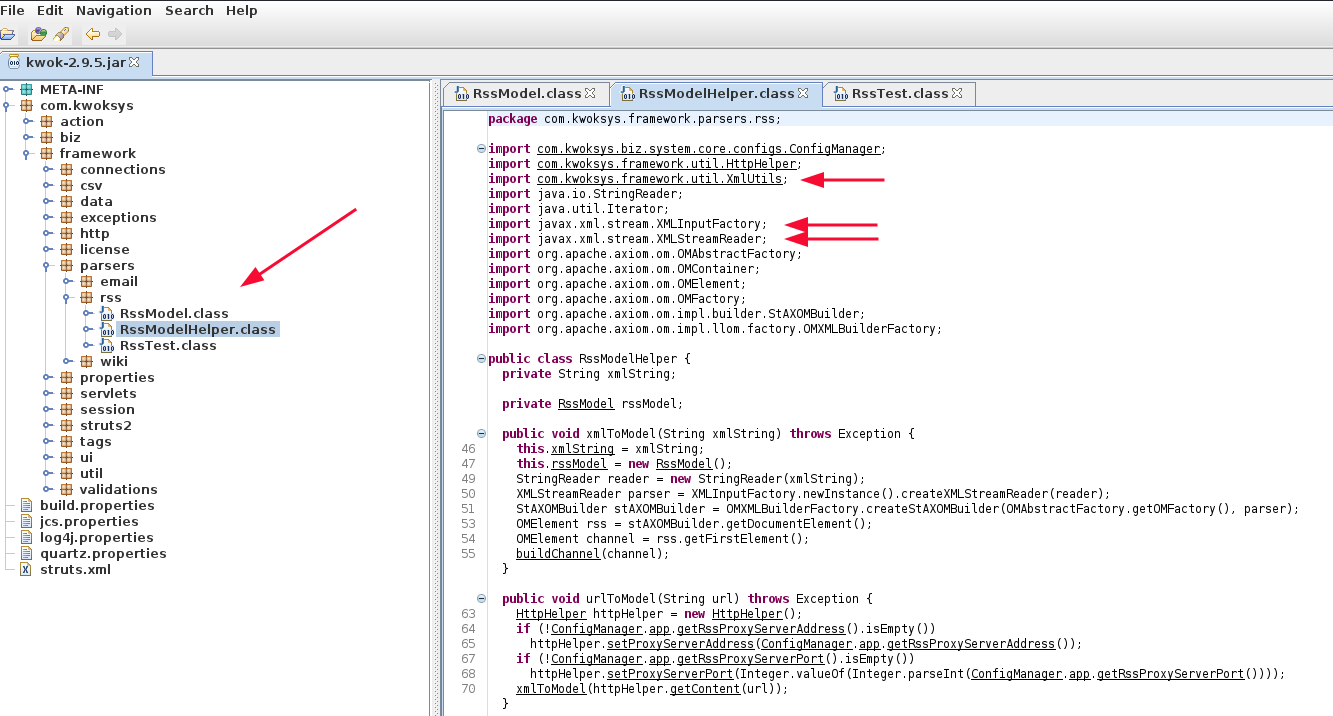Close the kwok-2.9.5.jar tab
1333x716 pixels.
coord(135,62)
